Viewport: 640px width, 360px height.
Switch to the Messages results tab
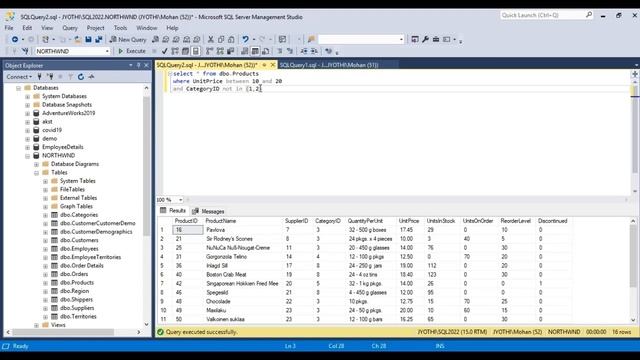(x=208, y=211)
